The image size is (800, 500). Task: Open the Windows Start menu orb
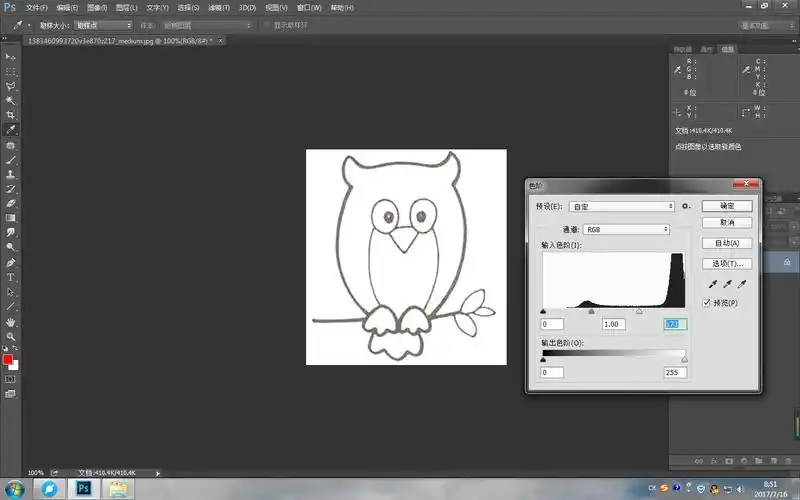point(14,489)
